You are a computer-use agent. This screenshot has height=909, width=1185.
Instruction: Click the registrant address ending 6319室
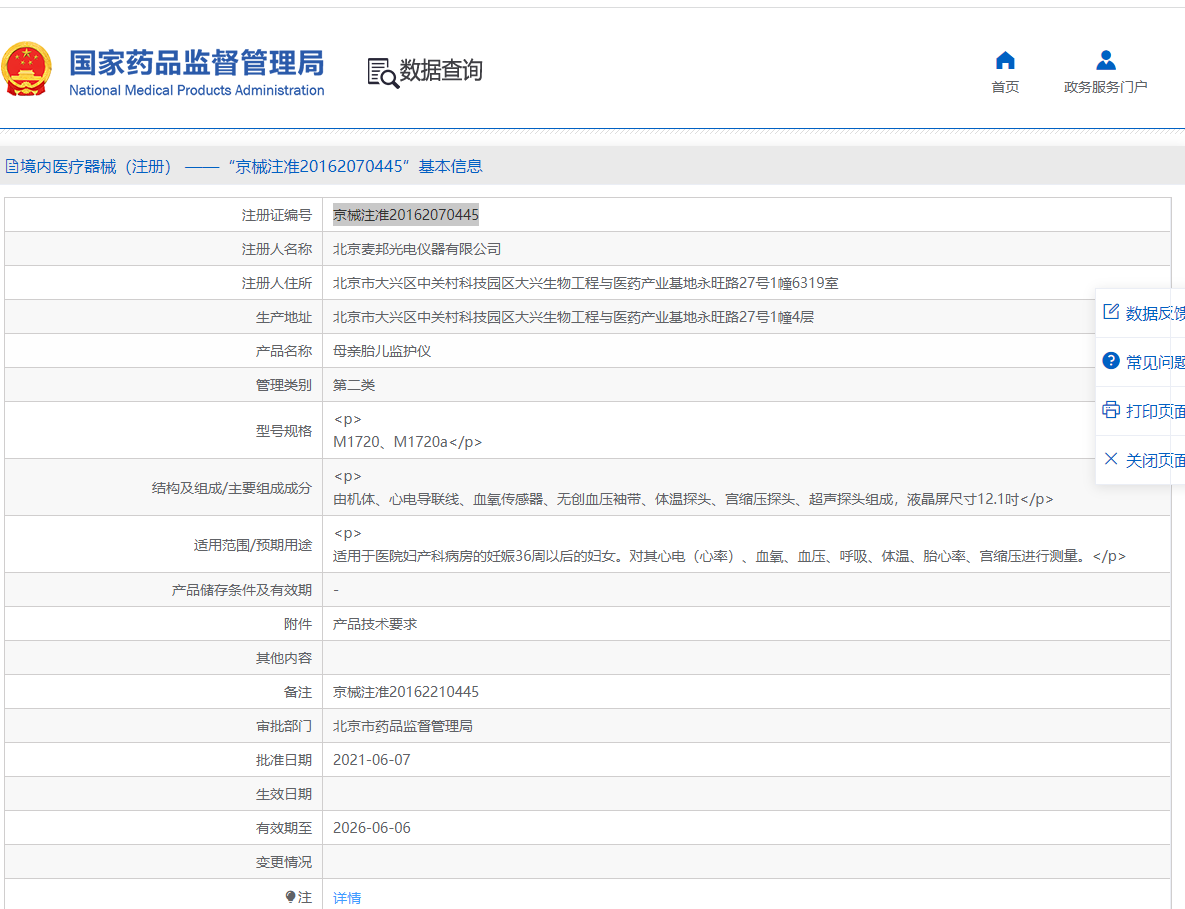click(586, 283)
